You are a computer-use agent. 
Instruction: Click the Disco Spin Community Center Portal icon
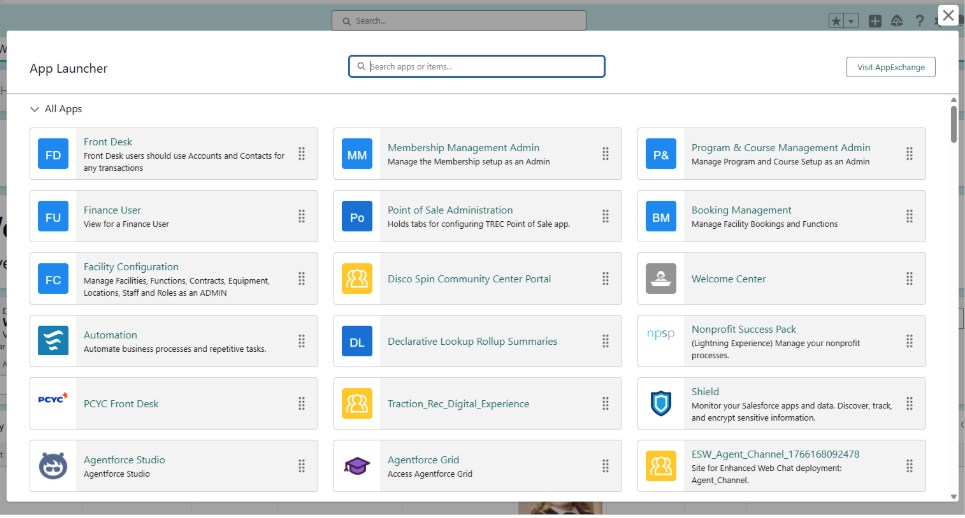click(357, 279)
